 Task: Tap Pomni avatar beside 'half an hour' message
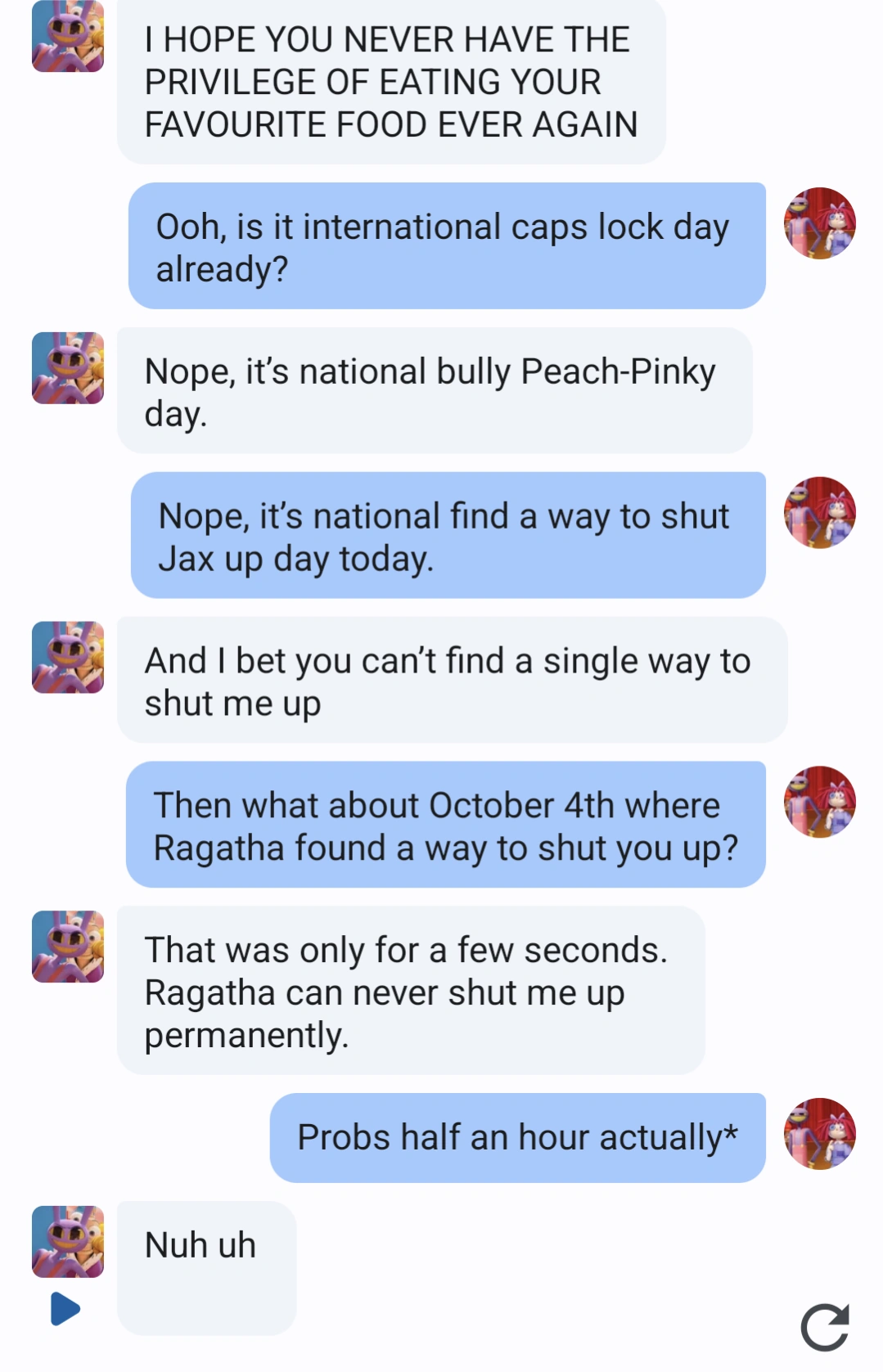819,1134
